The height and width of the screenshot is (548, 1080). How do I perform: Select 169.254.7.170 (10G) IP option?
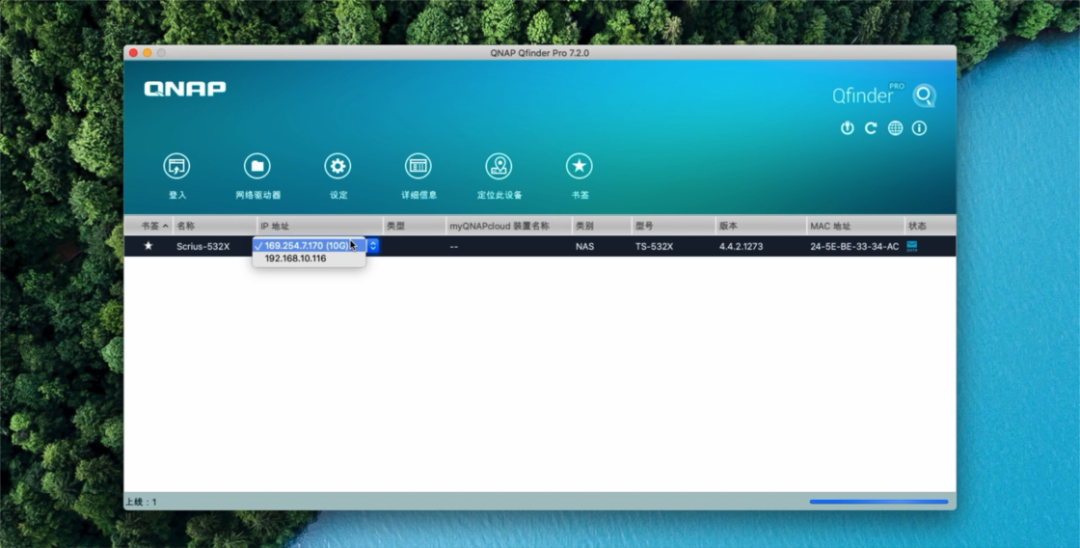[x=309, y=245]
